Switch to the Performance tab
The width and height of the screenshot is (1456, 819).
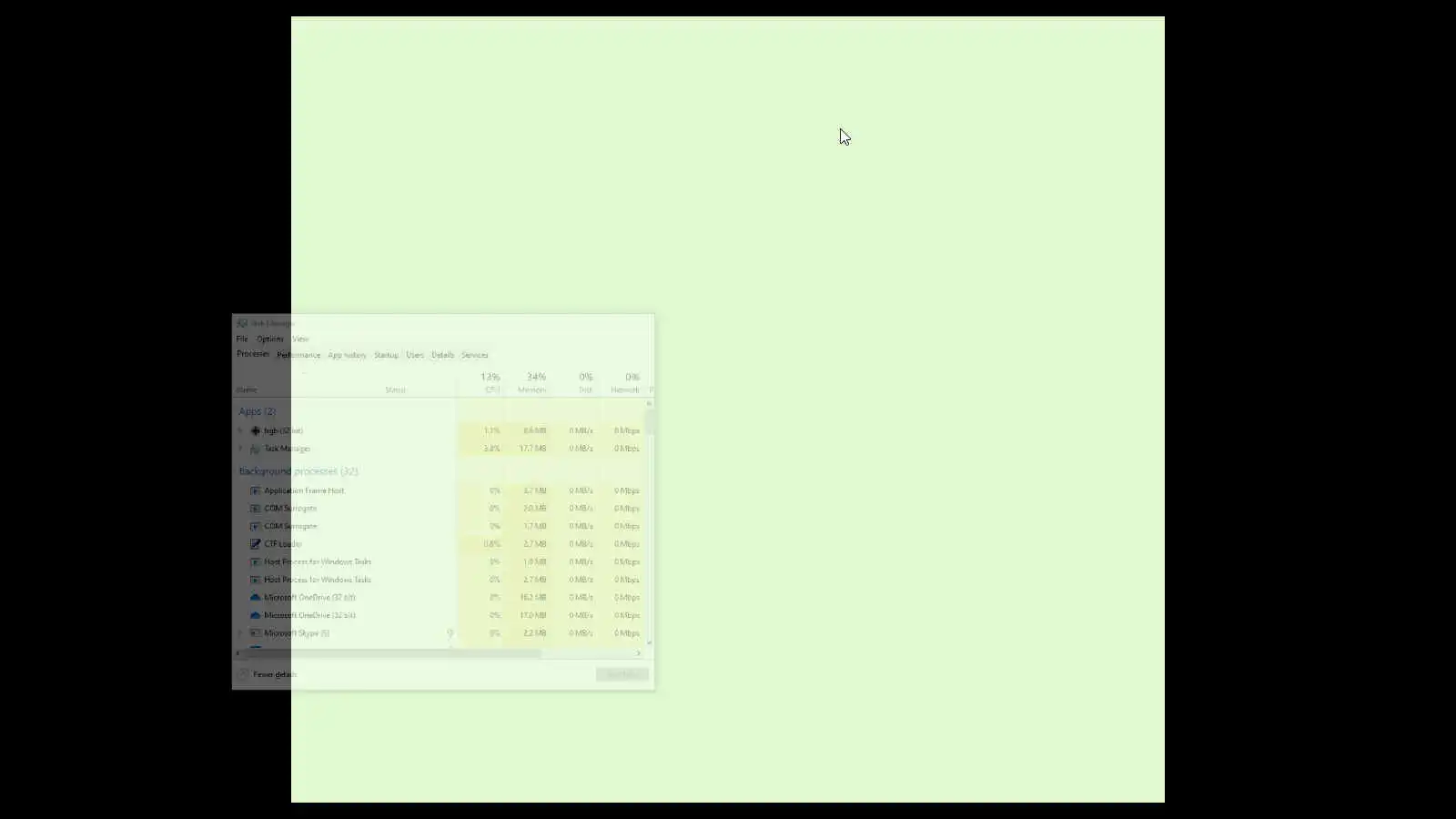click(x=298, y=355)
